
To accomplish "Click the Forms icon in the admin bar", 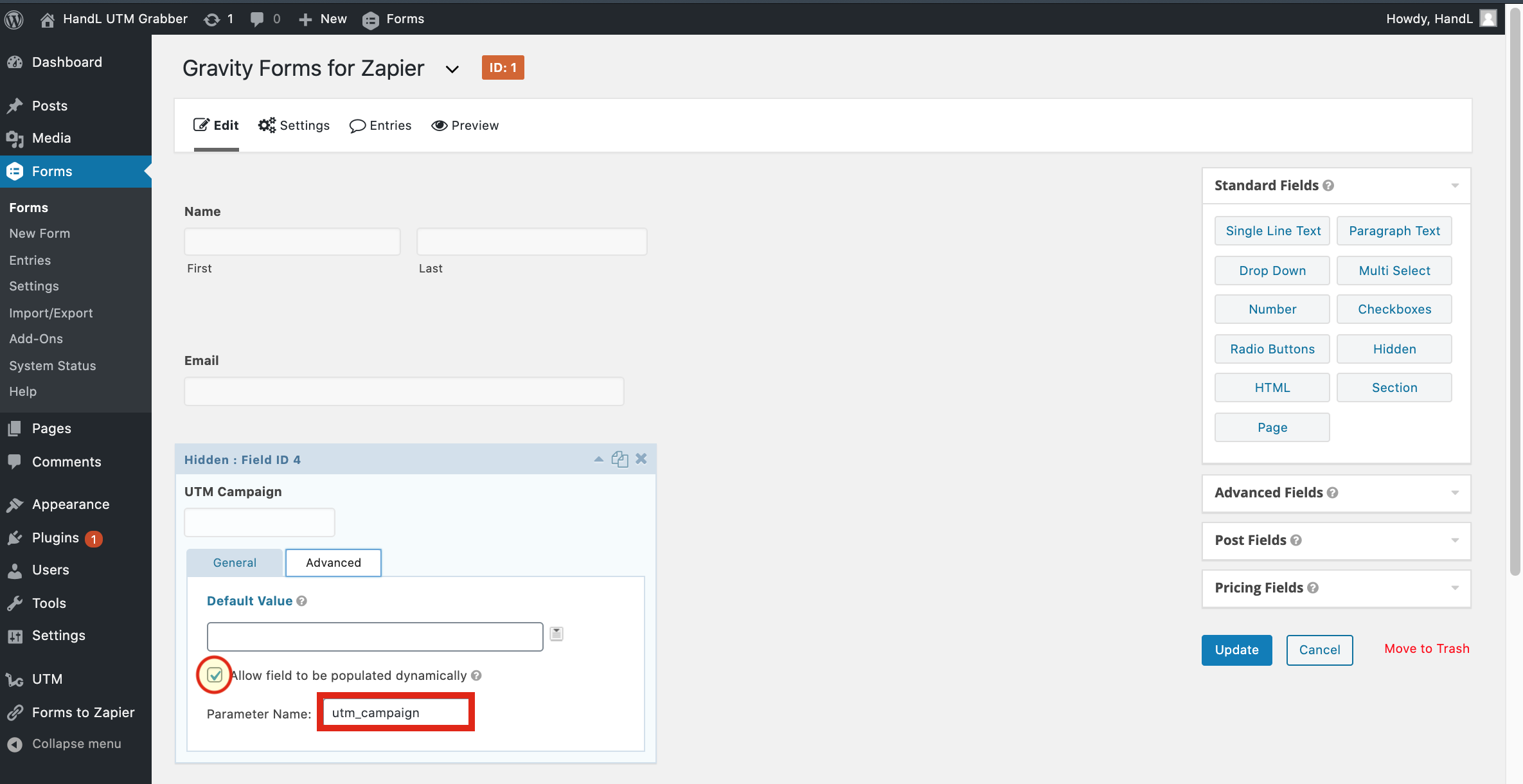I will coord(371,20).
